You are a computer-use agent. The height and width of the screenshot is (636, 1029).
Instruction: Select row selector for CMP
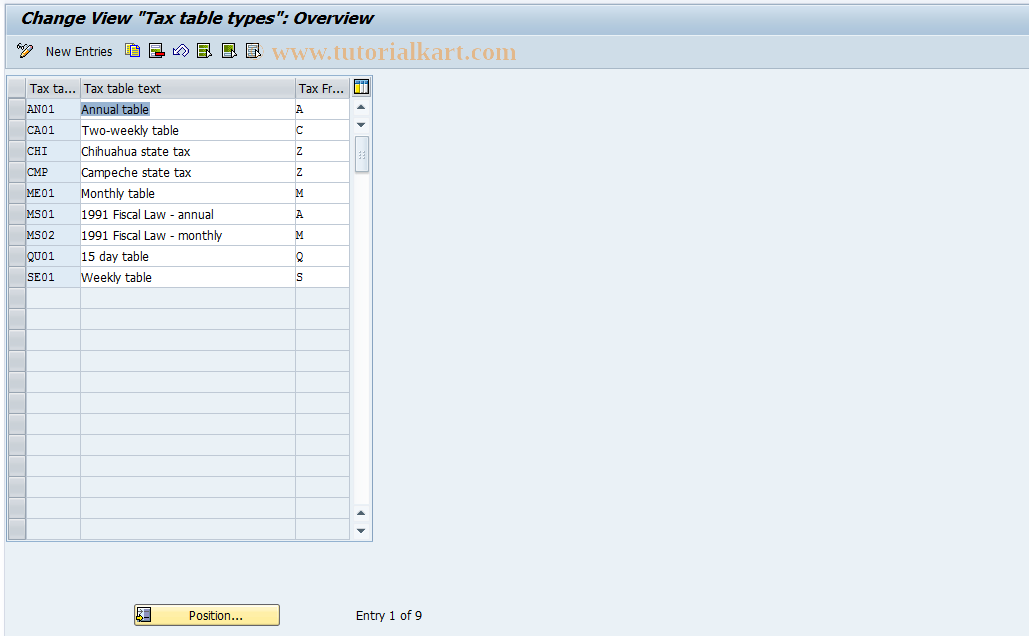[x=17, y=172]
